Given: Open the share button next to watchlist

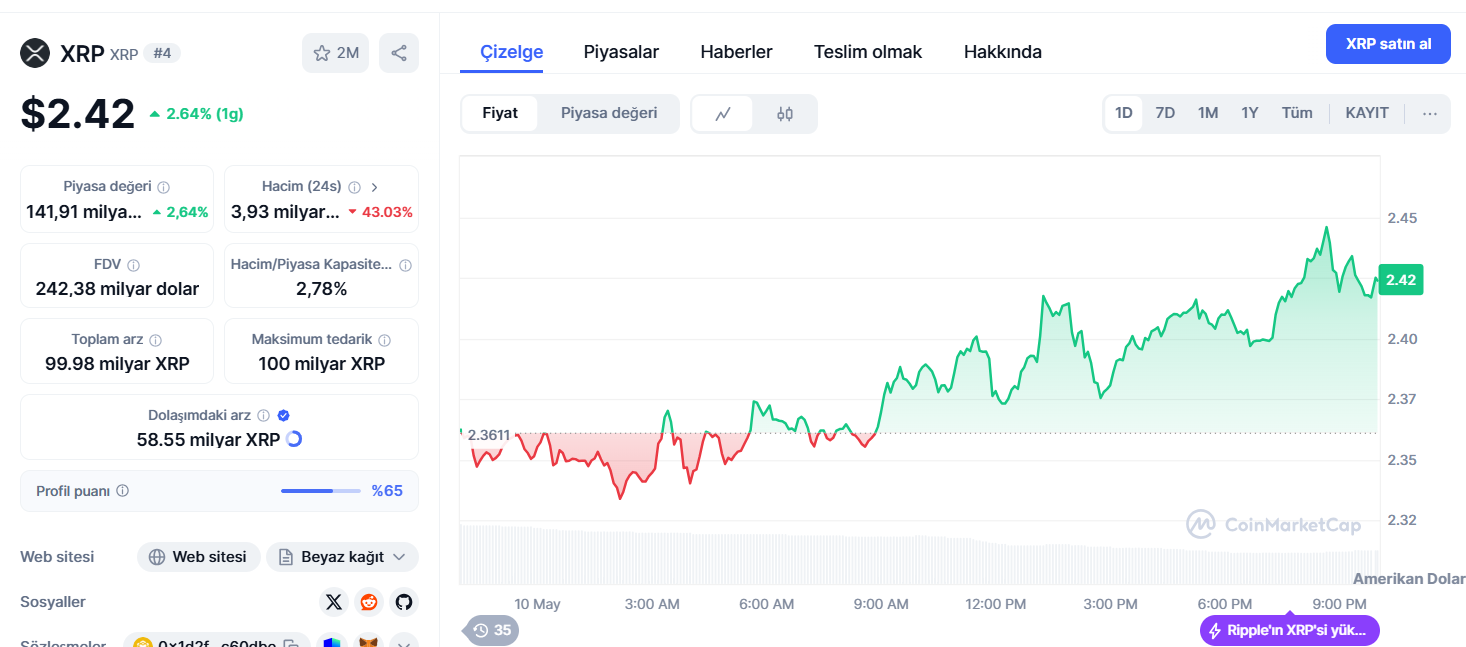Looking at the screenshot, I should click(399, 53).
